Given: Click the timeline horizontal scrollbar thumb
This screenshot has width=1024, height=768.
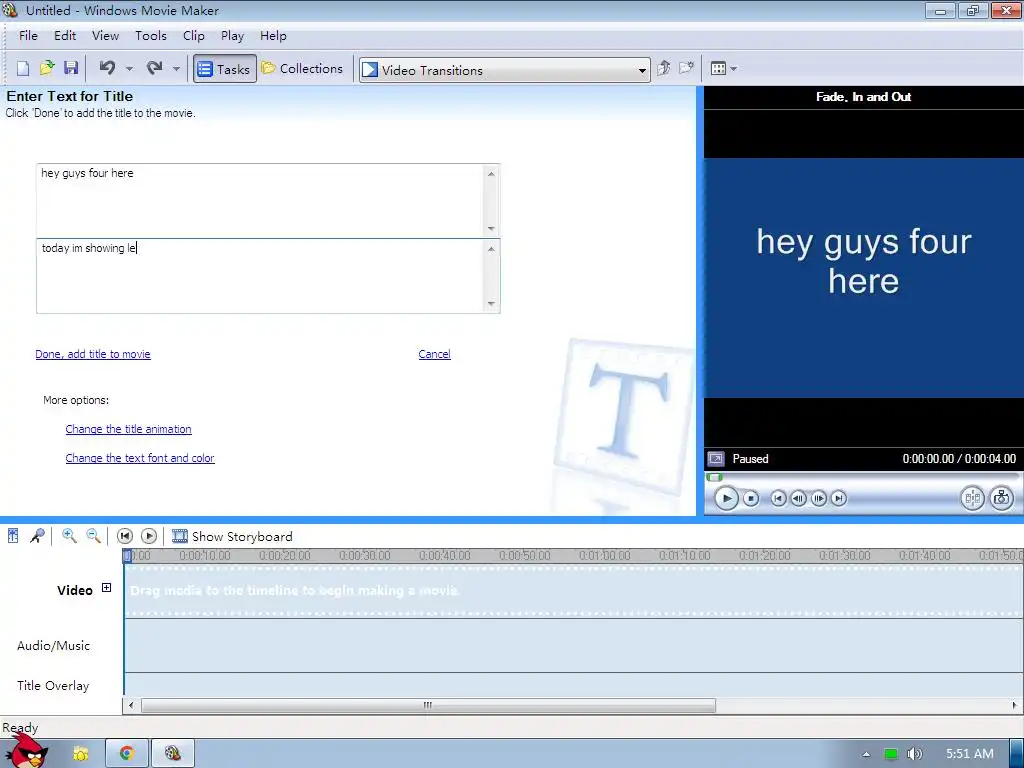Looking at the screenshot, I should coord(428,705).
